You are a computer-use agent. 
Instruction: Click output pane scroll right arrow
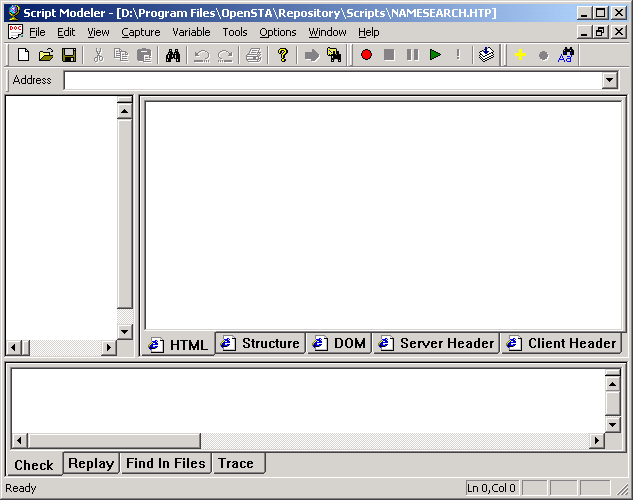point(596,440)
